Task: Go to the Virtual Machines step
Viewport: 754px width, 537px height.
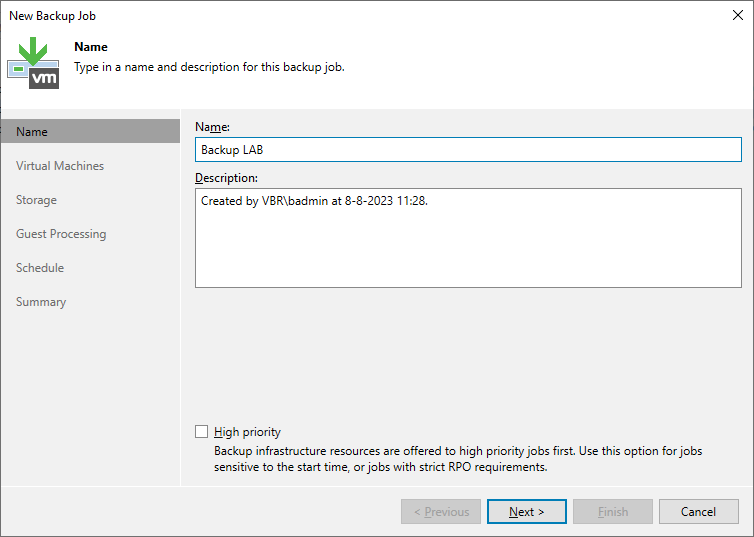Action: click(x=60, y=165)
